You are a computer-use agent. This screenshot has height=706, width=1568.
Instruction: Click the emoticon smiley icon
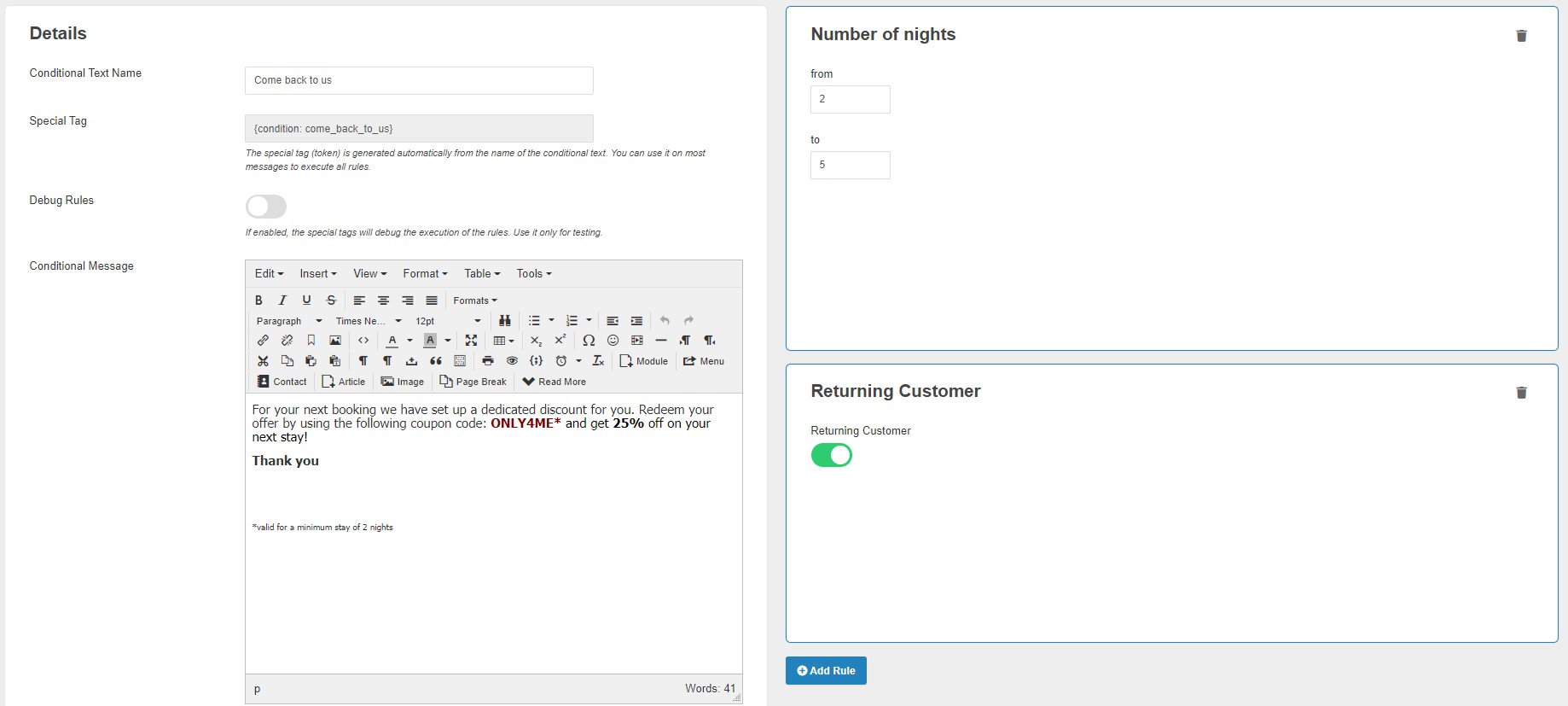[x=613, y=341]
